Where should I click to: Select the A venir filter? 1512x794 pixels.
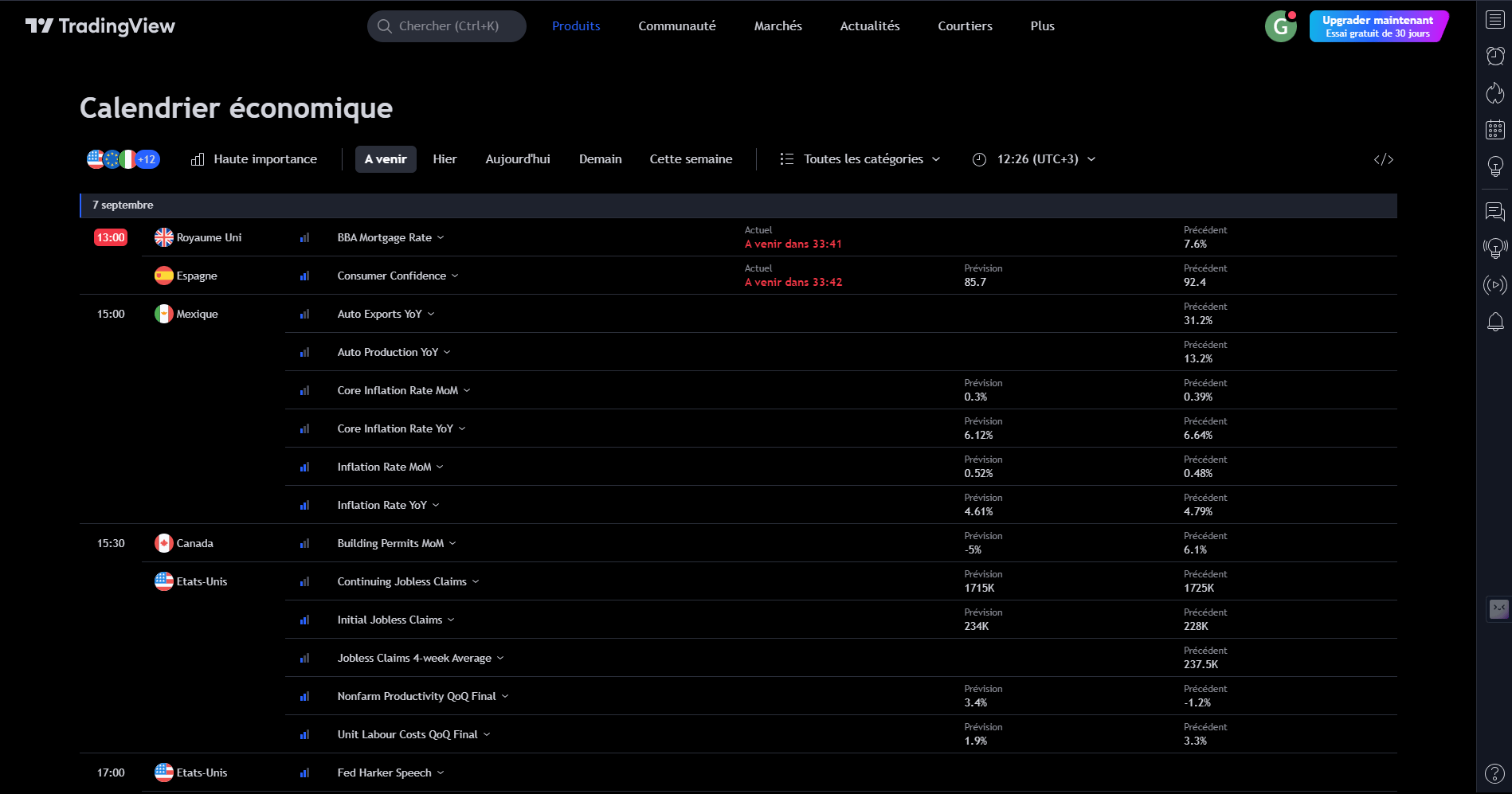(386, 159)
